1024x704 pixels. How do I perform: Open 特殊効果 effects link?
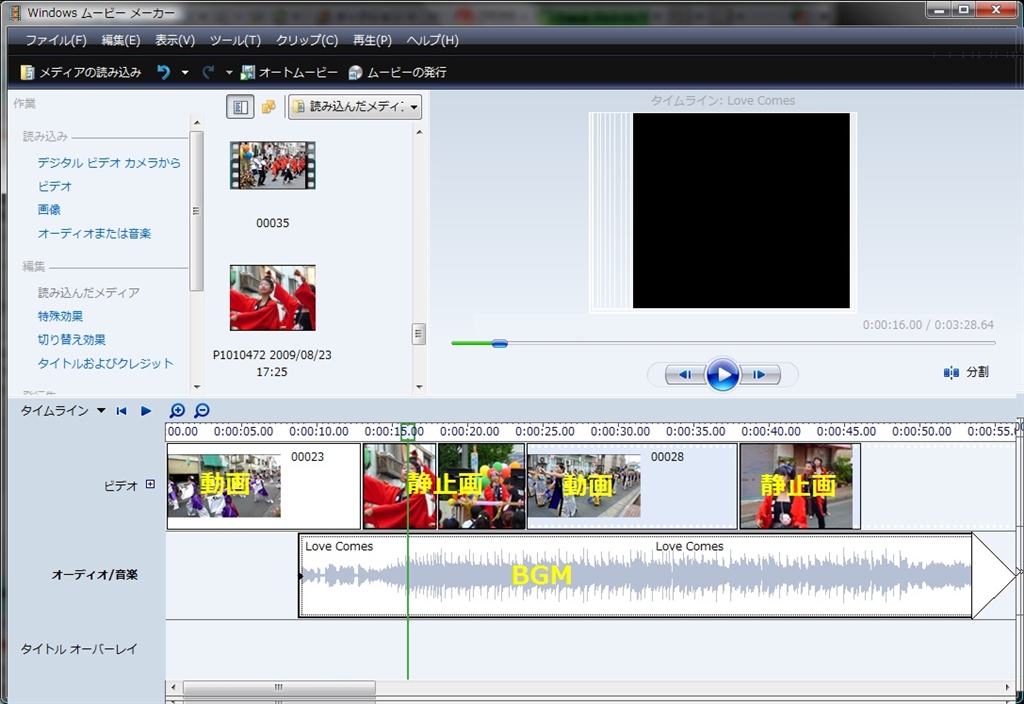[x=60, y=316]
